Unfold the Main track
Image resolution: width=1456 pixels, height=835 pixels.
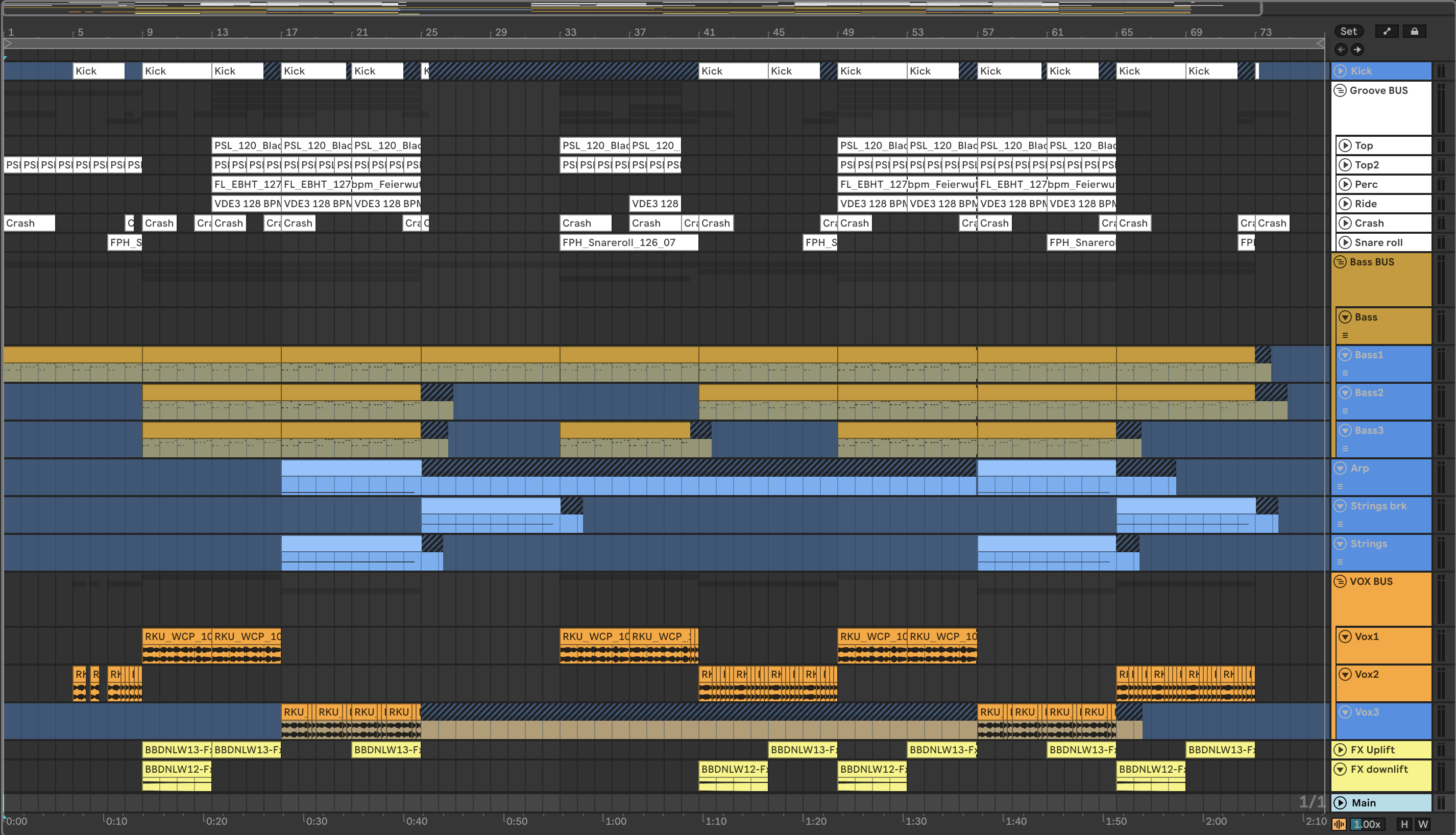pos(1340,803)
